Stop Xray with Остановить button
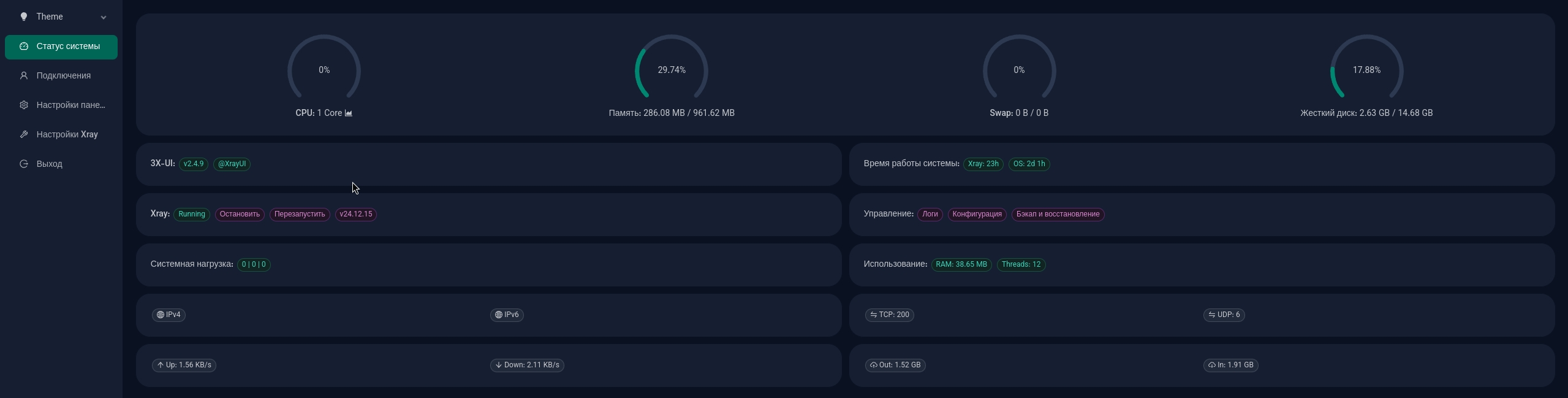1568x398 pixels. point(240,214)
